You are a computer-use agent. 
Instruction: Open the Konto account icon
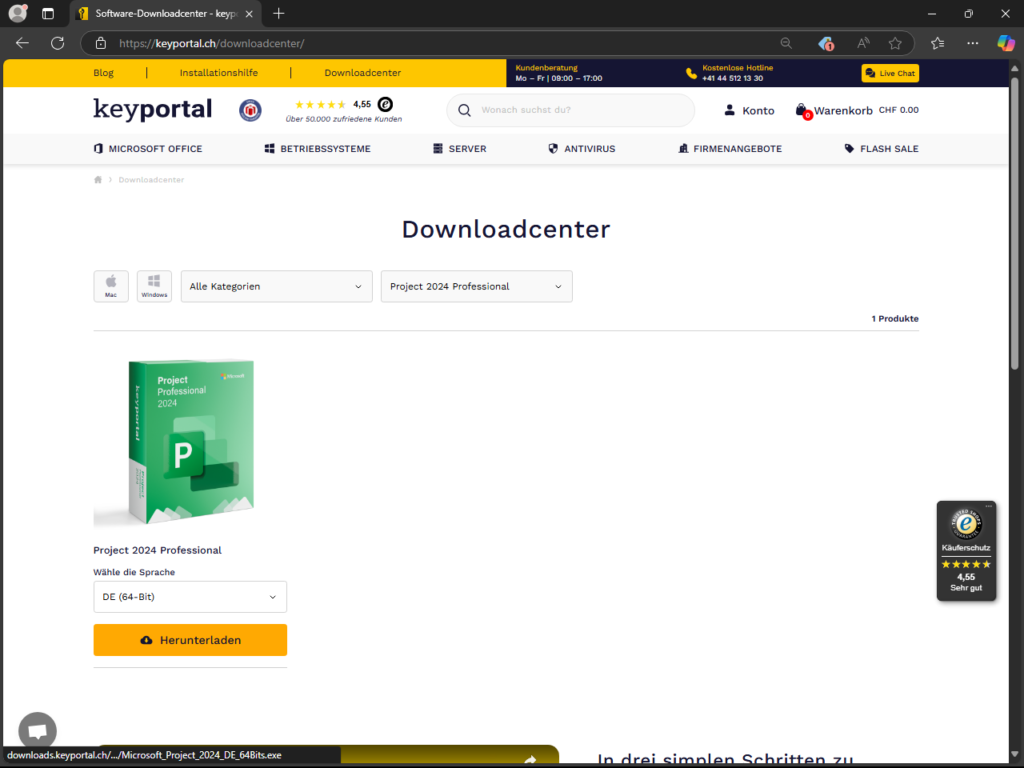[x=730, y=110]
